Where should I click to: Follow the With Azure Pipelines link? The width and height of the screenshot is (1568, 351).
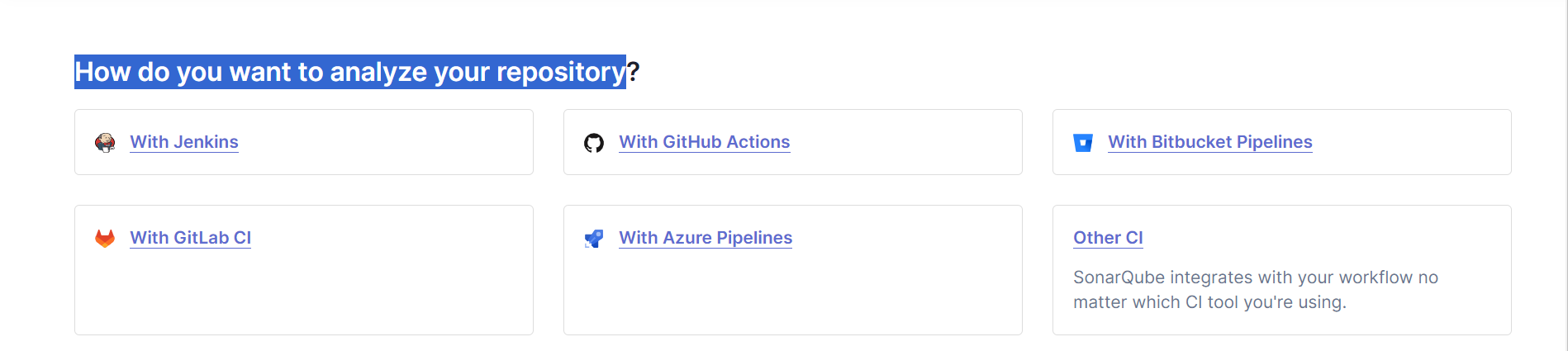[706, 238]
